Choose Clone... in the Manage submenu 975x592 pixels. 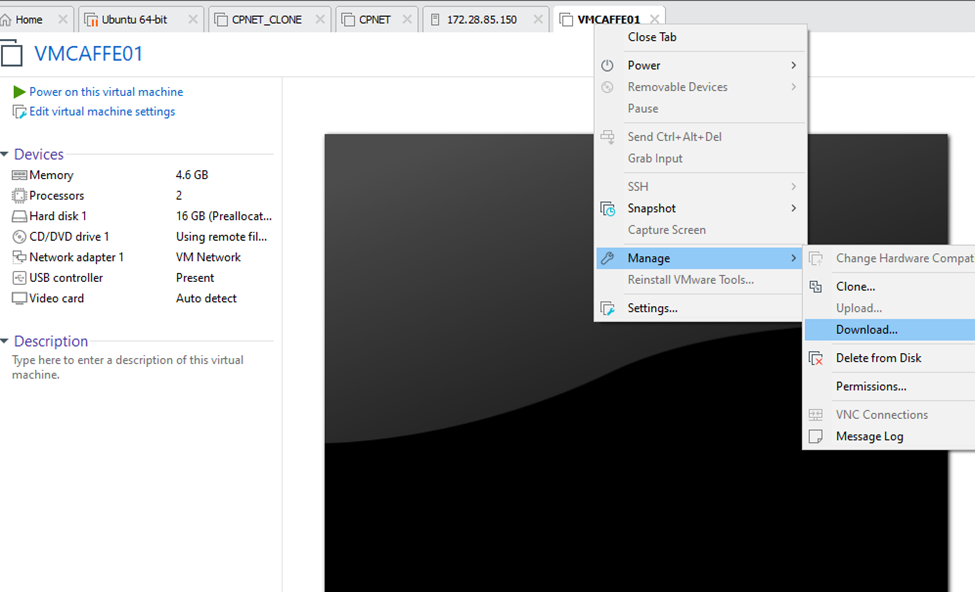click(890, 287)
